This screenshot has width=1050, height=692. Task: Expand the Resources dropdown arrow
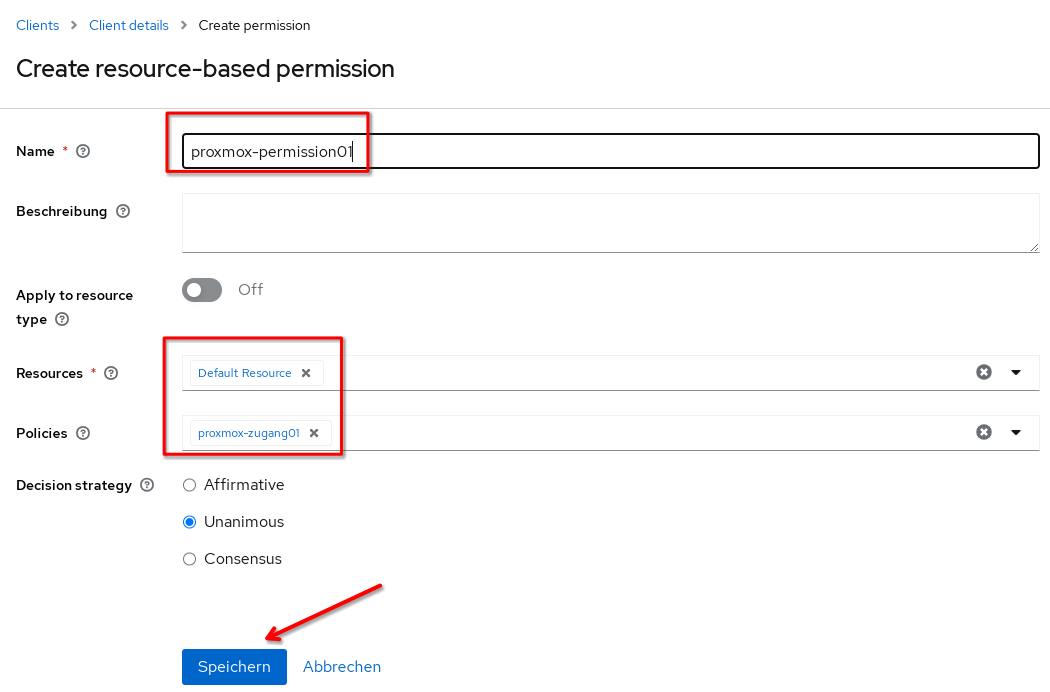(1016, 372)
